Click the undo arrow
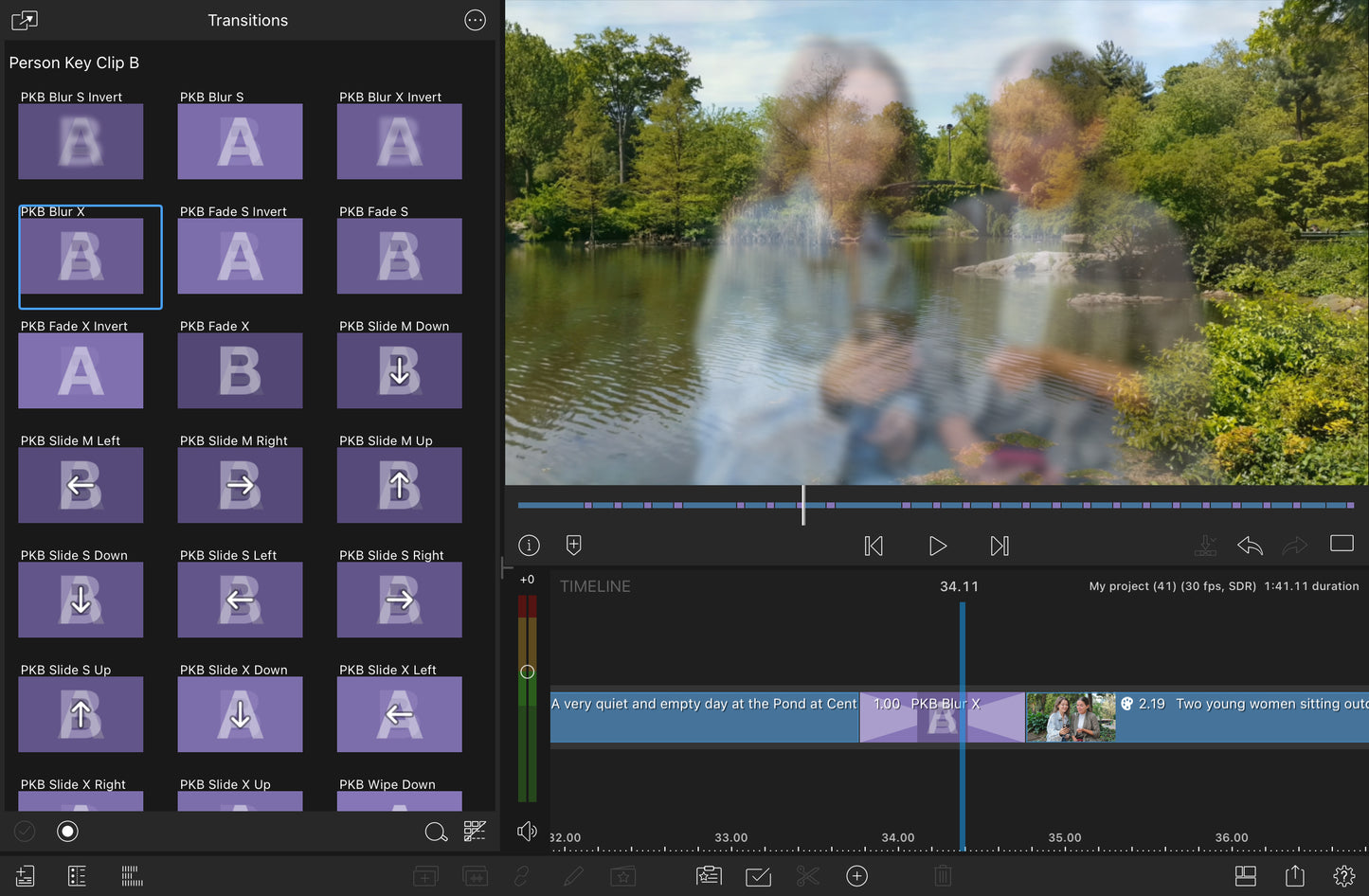 pos(1250,546)
